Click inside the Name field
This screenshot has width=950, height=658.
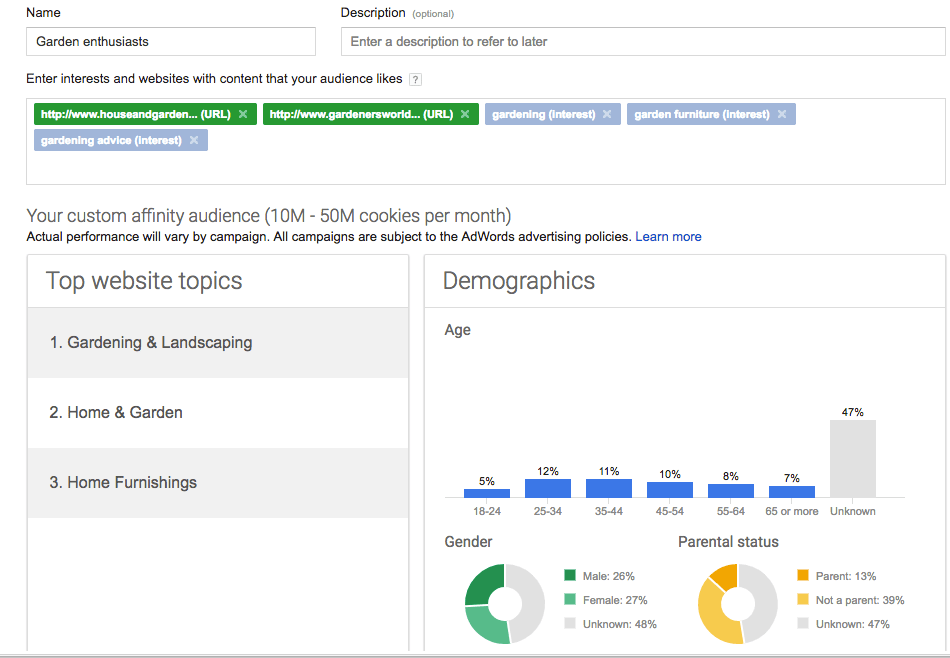[170, 41]
